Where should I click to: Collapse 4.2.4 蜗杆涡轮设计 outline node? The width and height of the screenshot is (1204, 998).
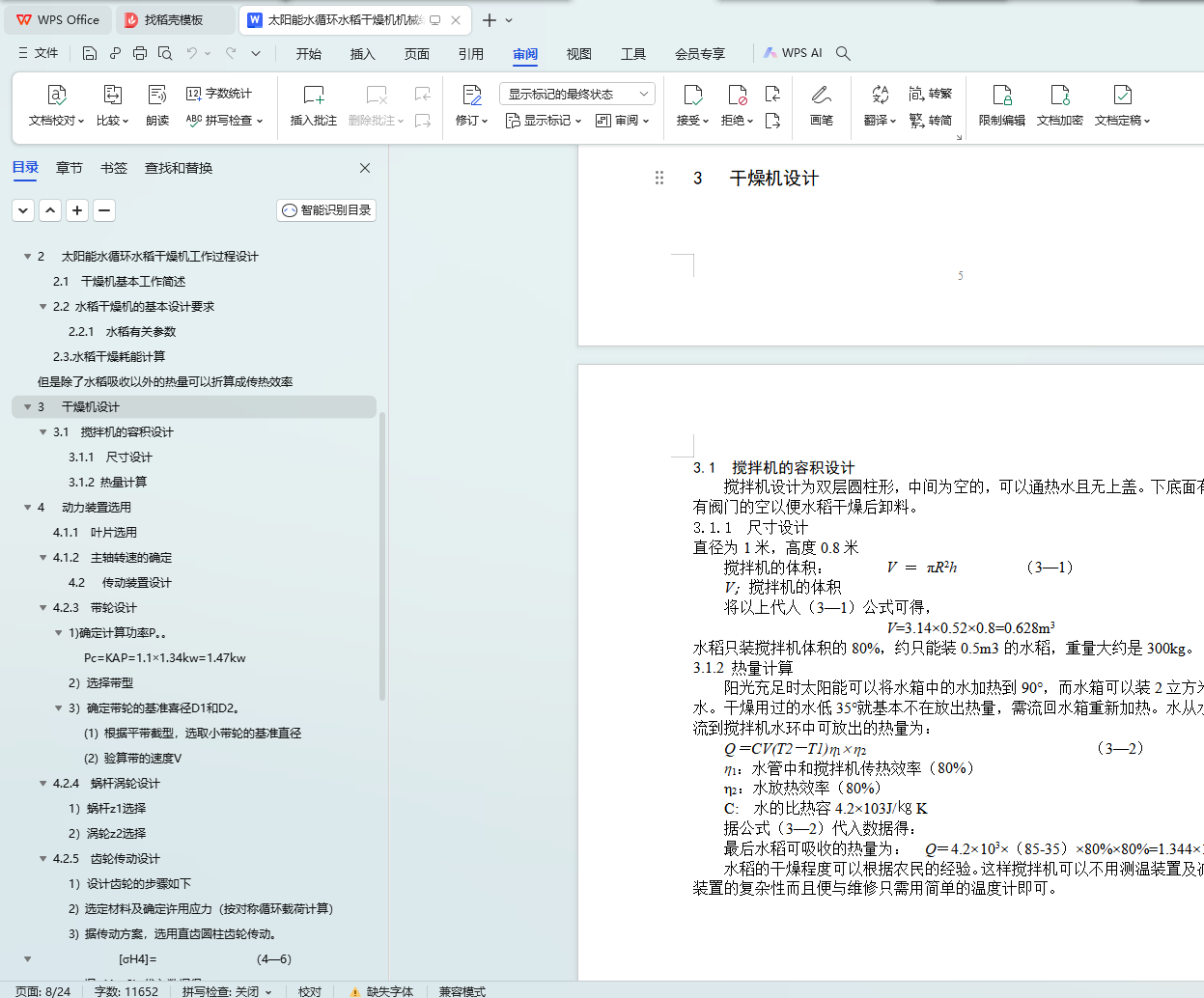click(x=42, y=784)
